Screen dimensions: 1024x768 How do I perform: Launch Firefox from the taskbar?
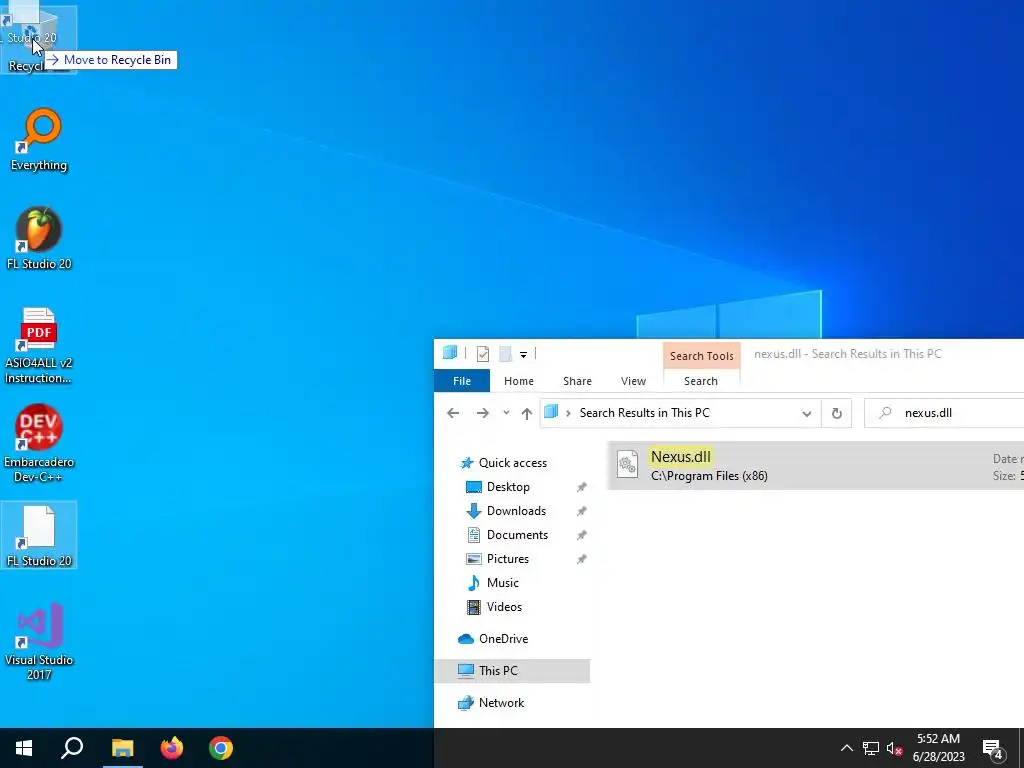(172, 748)
